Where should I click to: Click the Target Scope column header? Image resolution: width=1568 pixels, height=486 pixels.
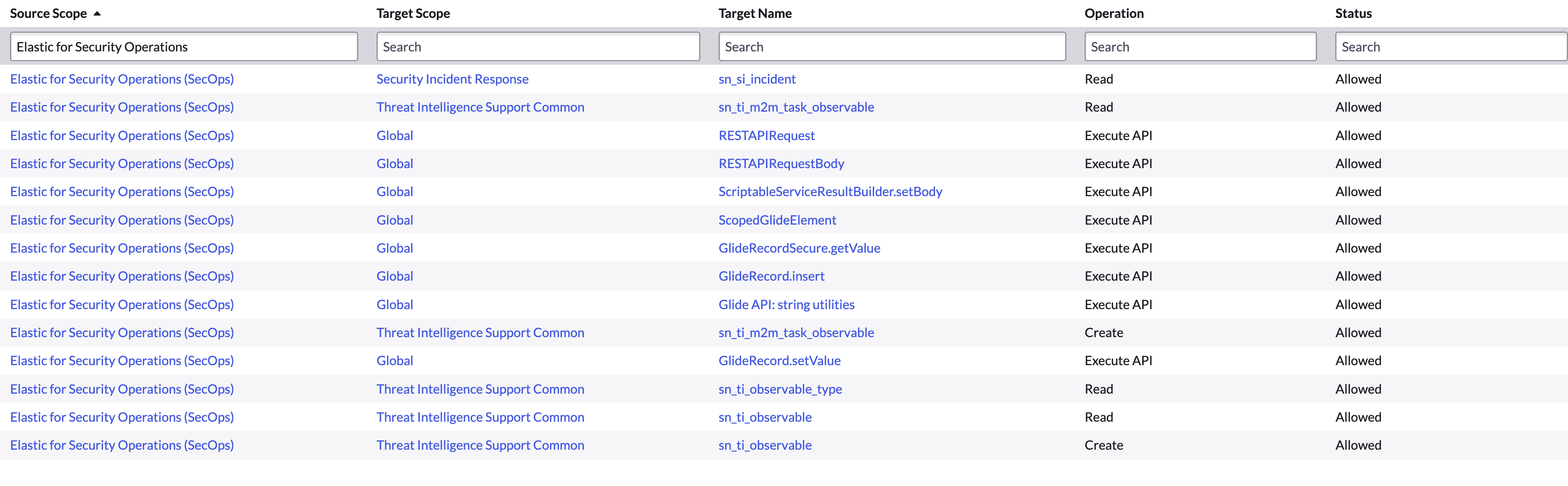413,13
